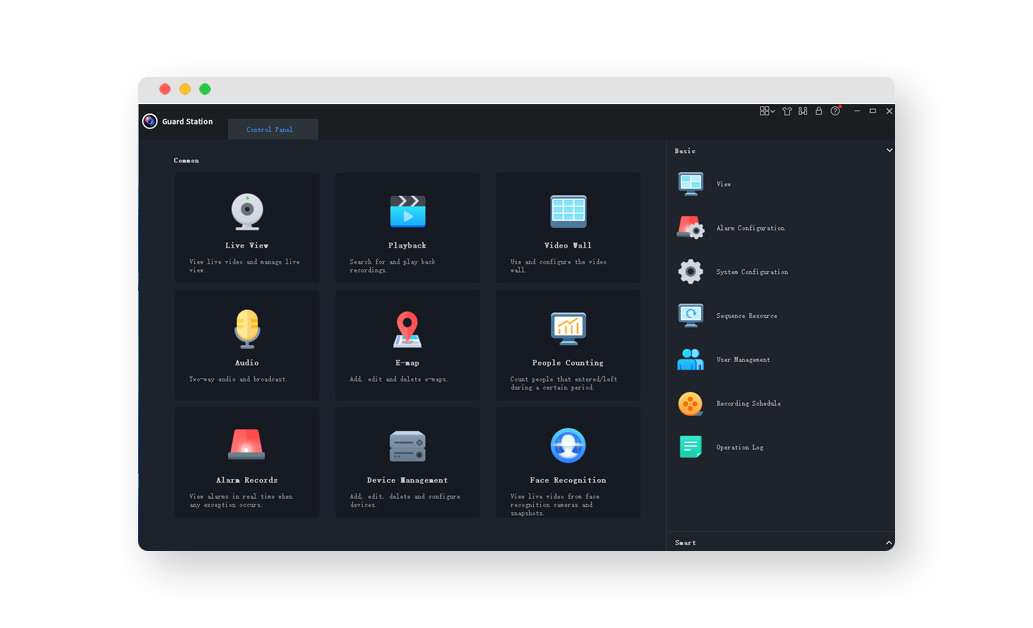Open the Live View webcam tile
The width and height of the screenshot is (1033, 628).
(246, 227)
